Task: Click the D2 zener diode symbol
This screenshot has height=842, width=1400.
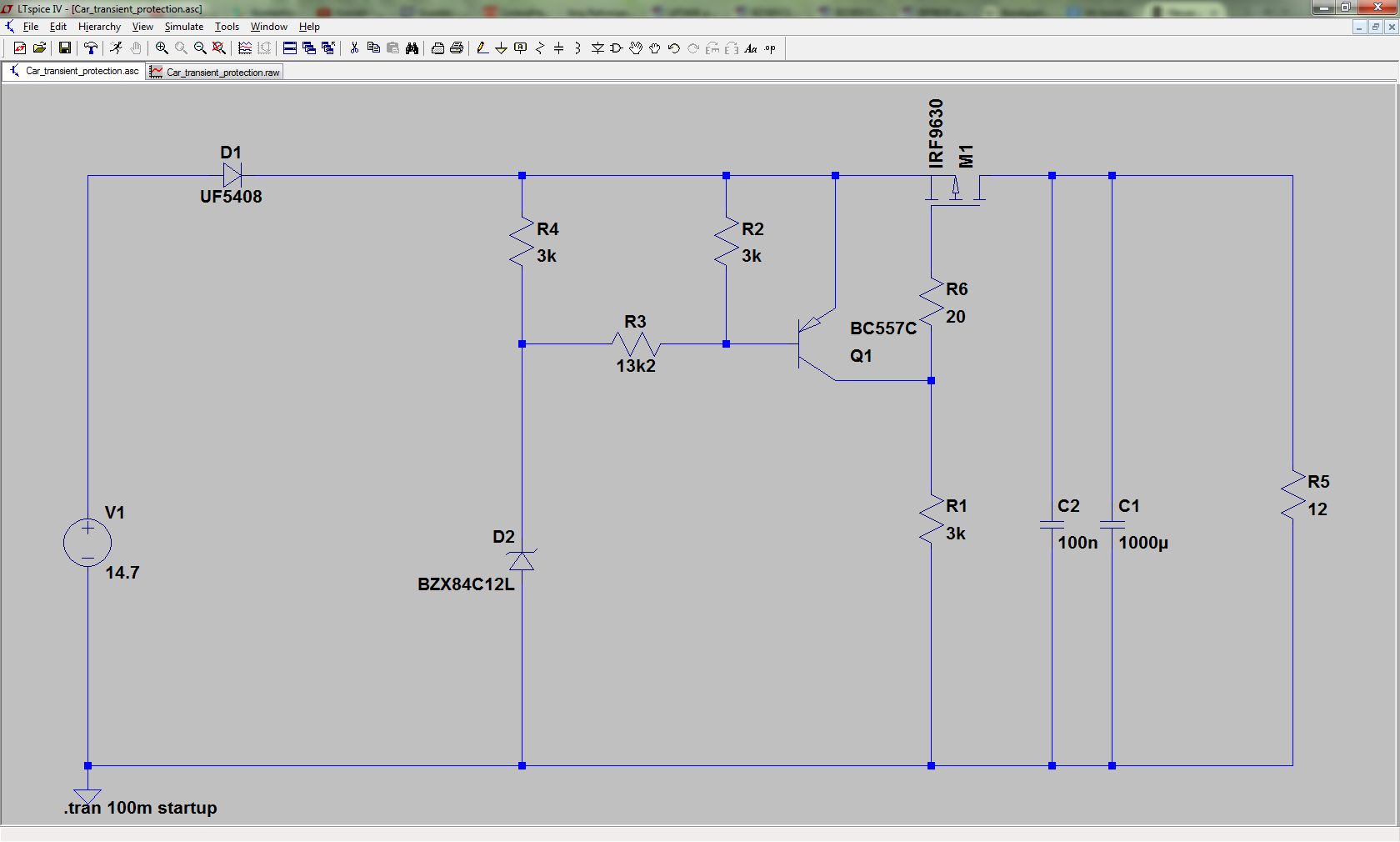Action: point(522,560)
